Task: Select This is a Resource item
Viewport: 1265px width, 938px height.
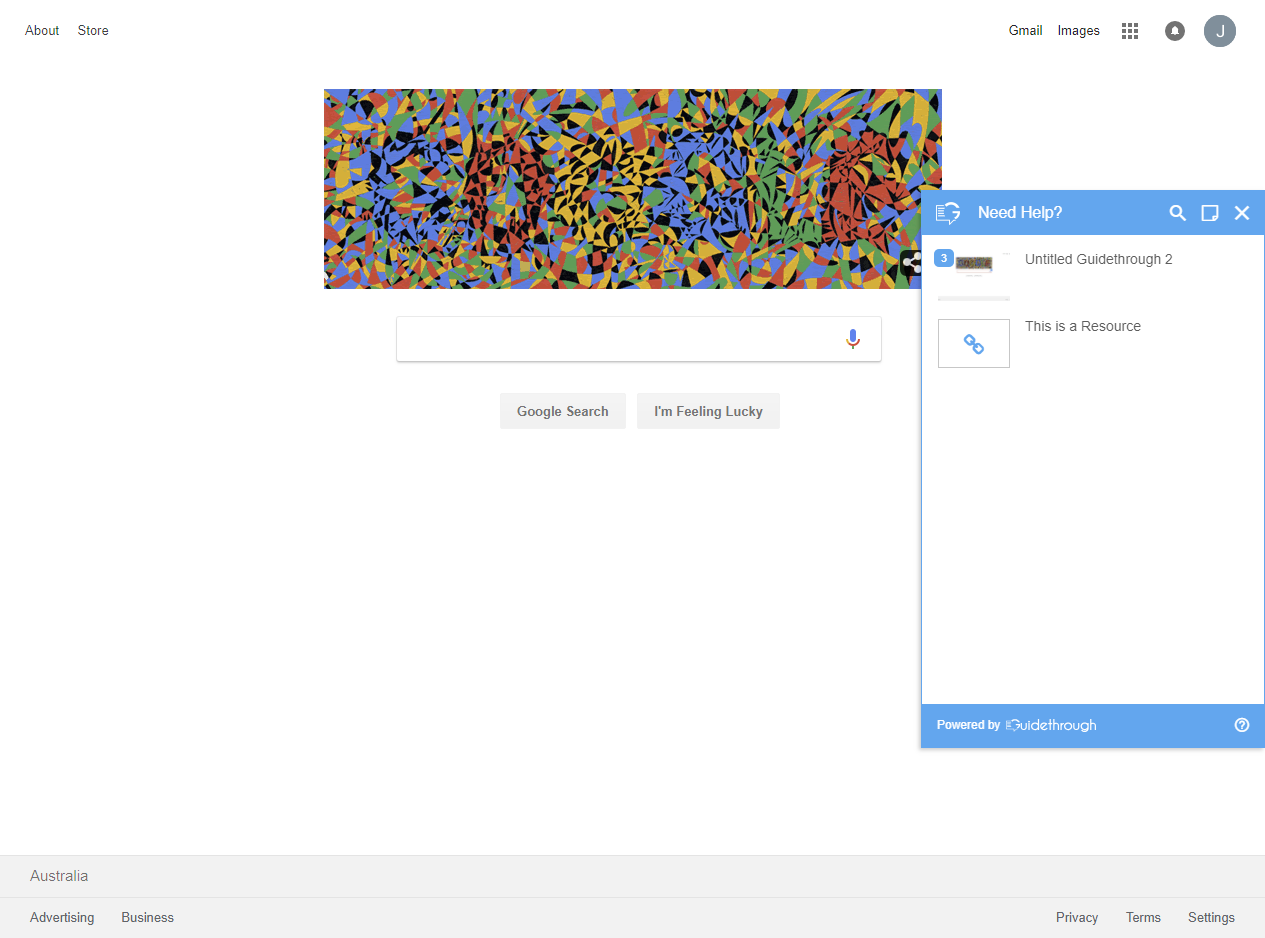Action: tap(1083, 326)
